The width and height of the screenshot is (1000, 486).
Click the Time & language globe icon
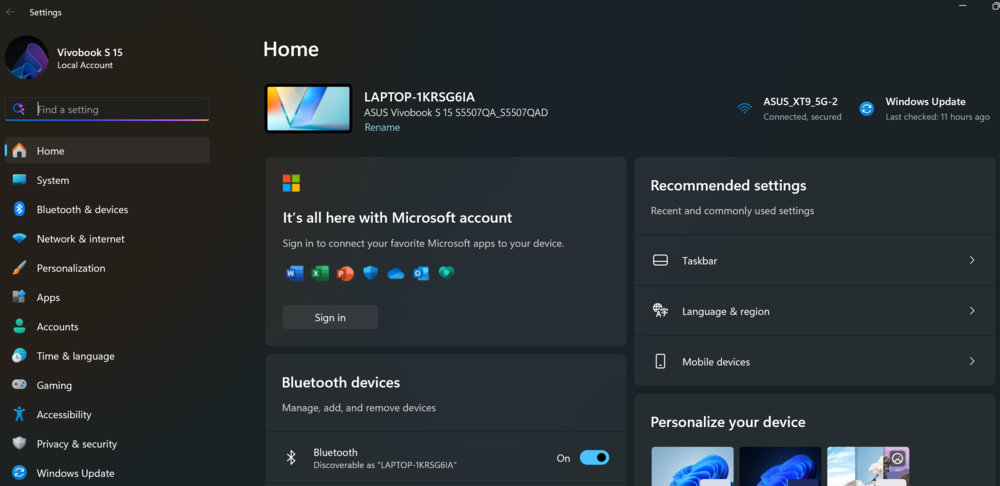pyautogui.click(x=20, y=356)
